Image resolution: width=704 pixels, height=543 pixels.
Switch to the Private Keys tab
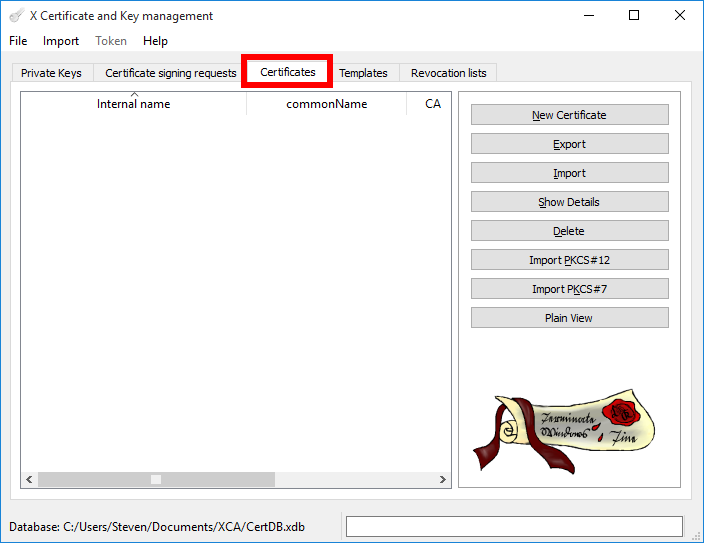[x=51, y=73]
